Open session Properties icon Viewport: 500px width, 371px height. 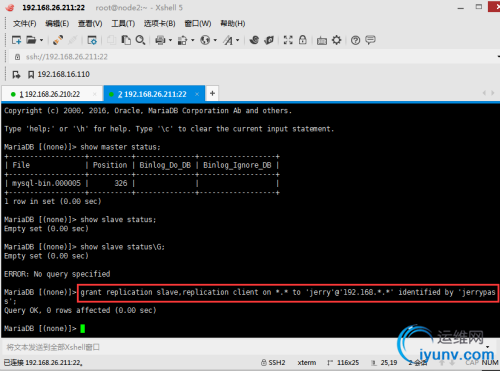click(x=92, y=40)
